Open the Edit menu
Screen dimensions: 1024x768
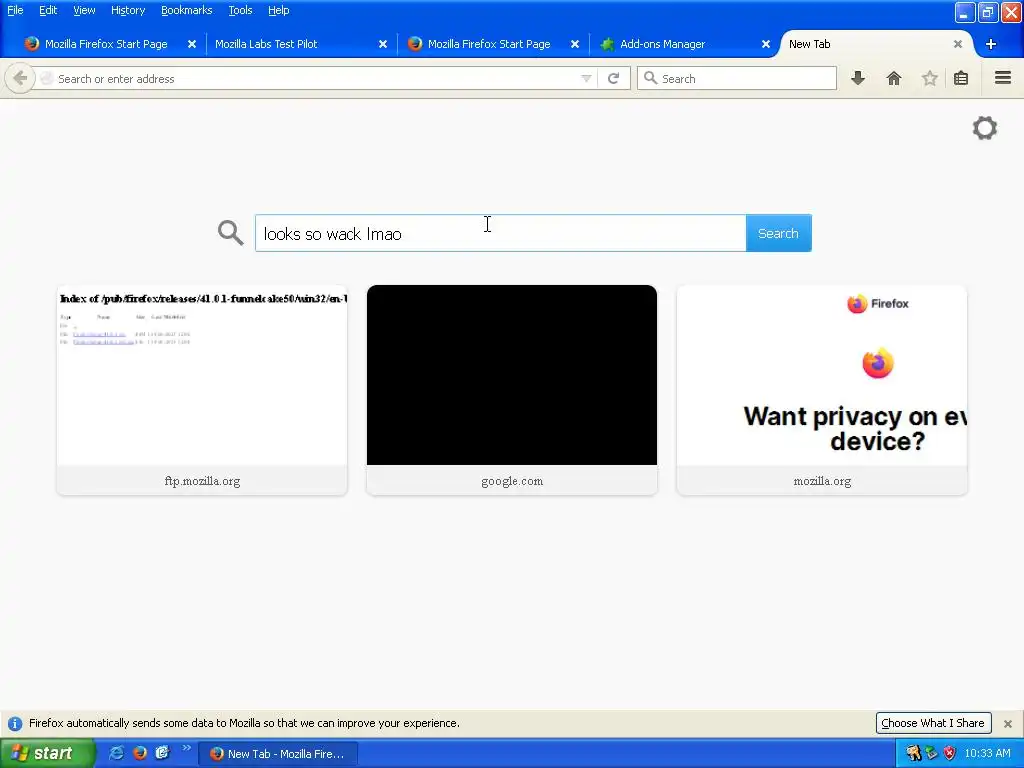pyautogui.click(x=48, y=10)
